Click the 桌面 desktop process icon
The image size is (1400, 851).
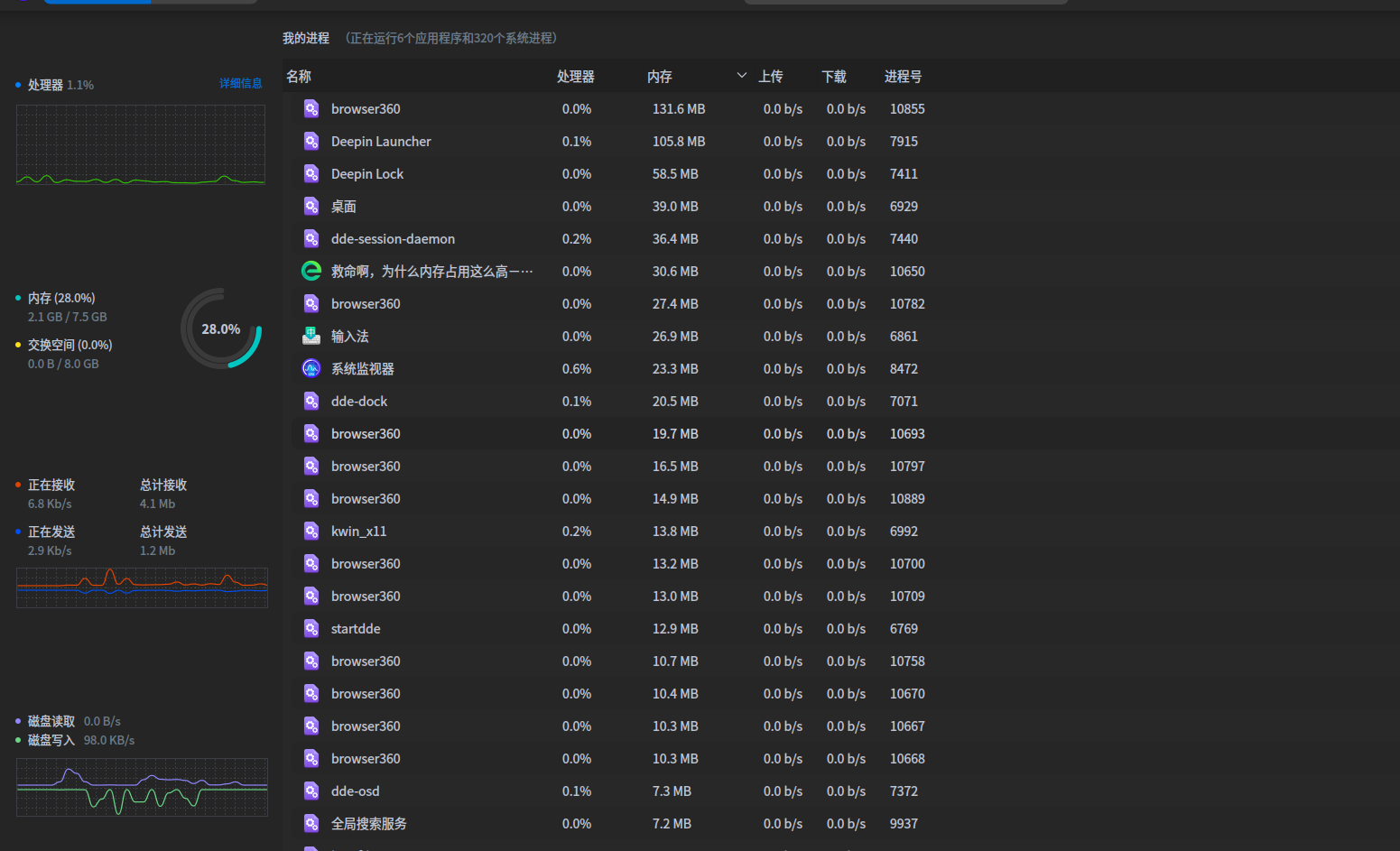(311, 207)
